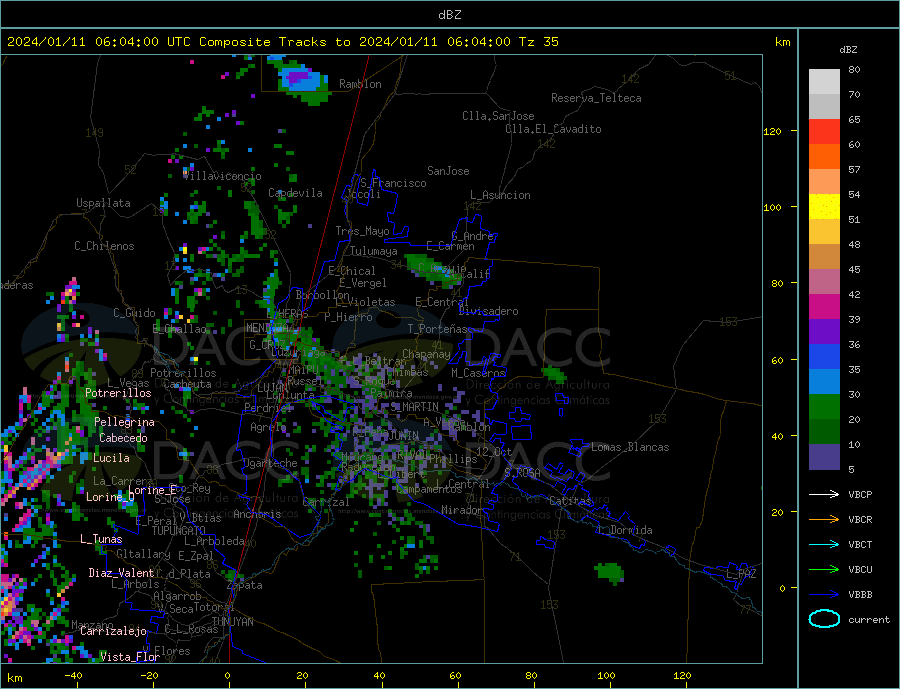Select the 39 dBZ magenta swatch
Image resolution: width=900 pixels, height=689 pixels.
(824, 307)
